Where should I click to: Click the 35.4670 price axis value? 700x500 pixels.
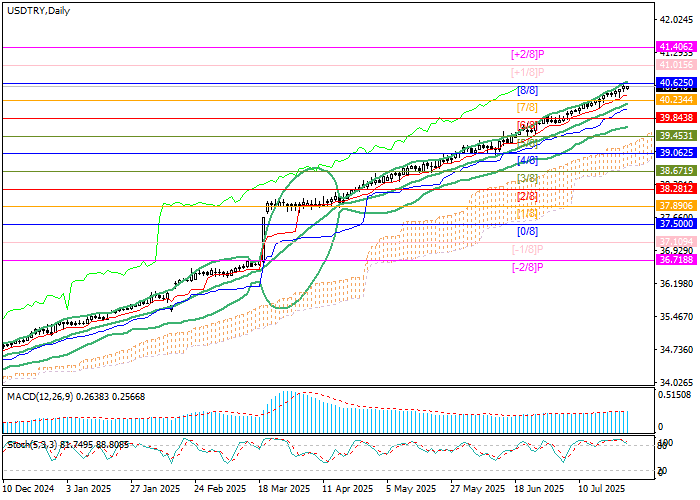click(x=676, y=317)
